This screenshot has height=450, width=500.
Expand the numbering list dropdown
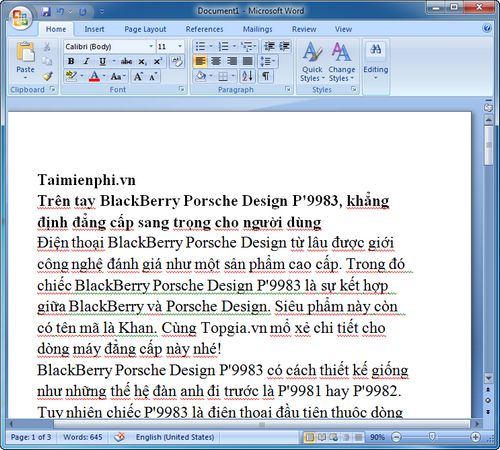234,46
